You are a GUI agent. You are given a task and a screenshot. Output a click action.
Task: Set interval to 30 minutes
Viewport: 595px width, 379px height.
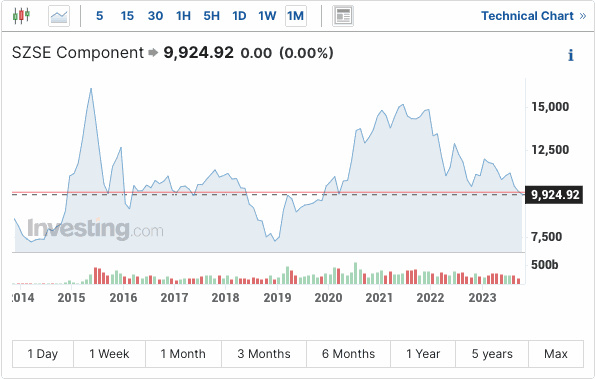(155, 16)
